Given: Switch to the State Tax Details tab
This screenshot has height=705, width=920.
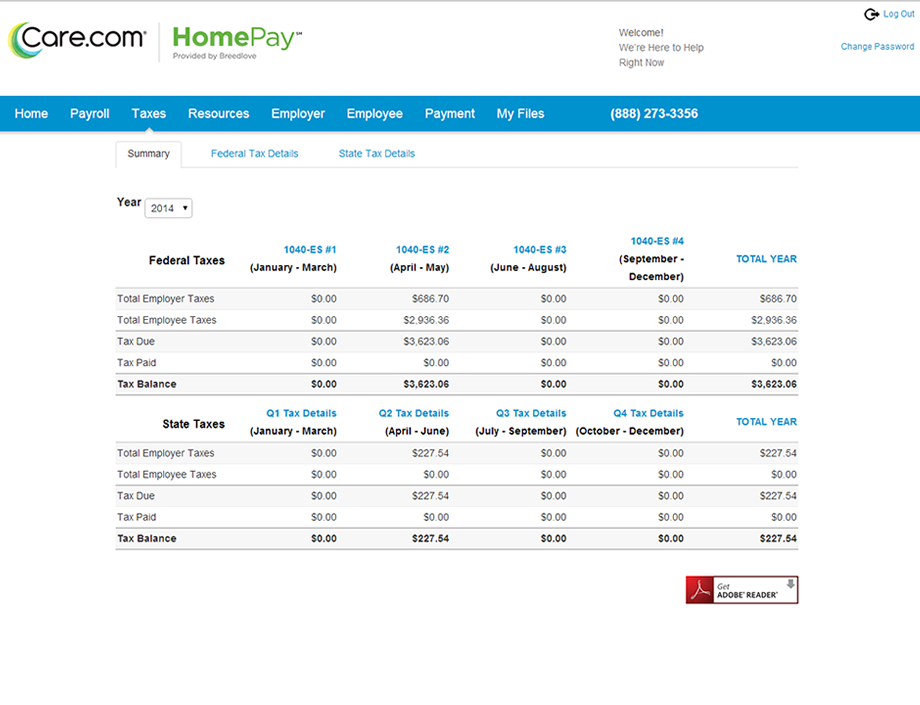Looking at the screenshot, I should 376,153.
